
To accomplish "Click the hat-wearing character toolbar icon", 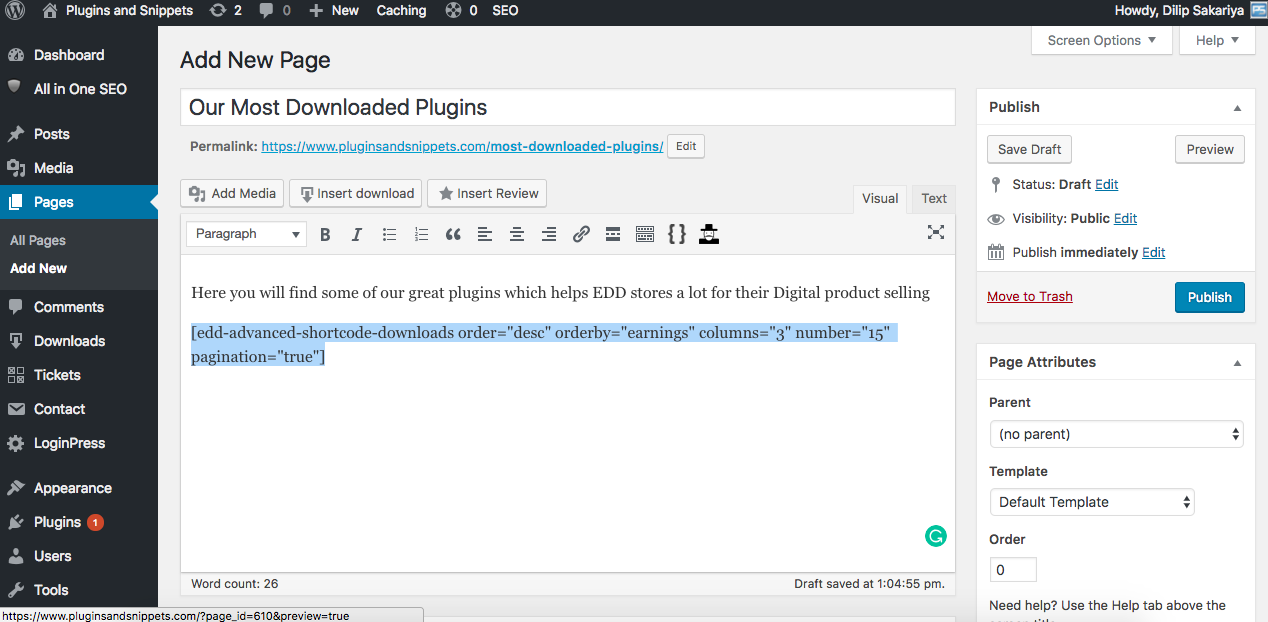I will pos(709,234).
